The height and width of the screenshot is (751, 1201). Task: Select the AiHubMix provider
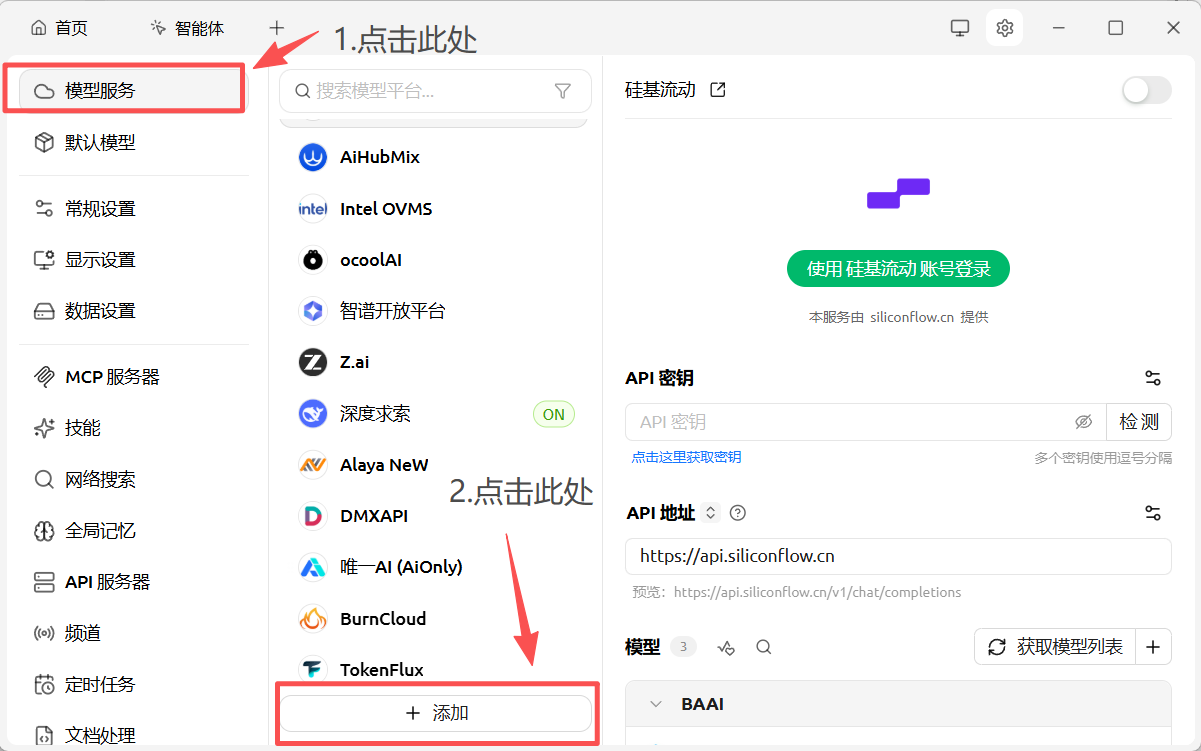[x=435, y=157]
